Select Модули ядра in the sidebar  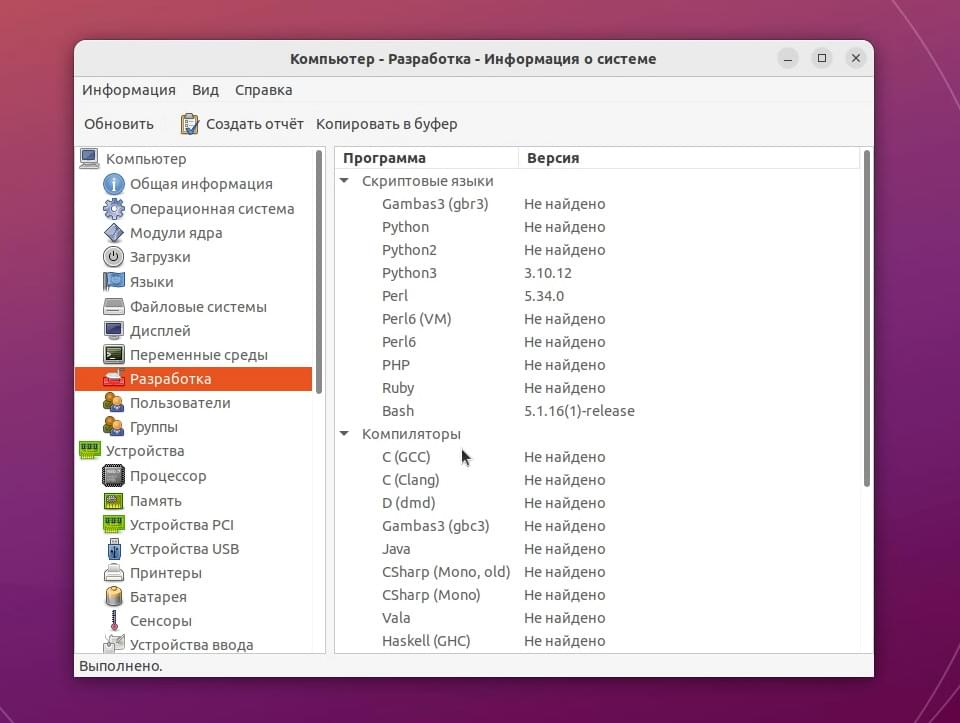coord(176,233)
